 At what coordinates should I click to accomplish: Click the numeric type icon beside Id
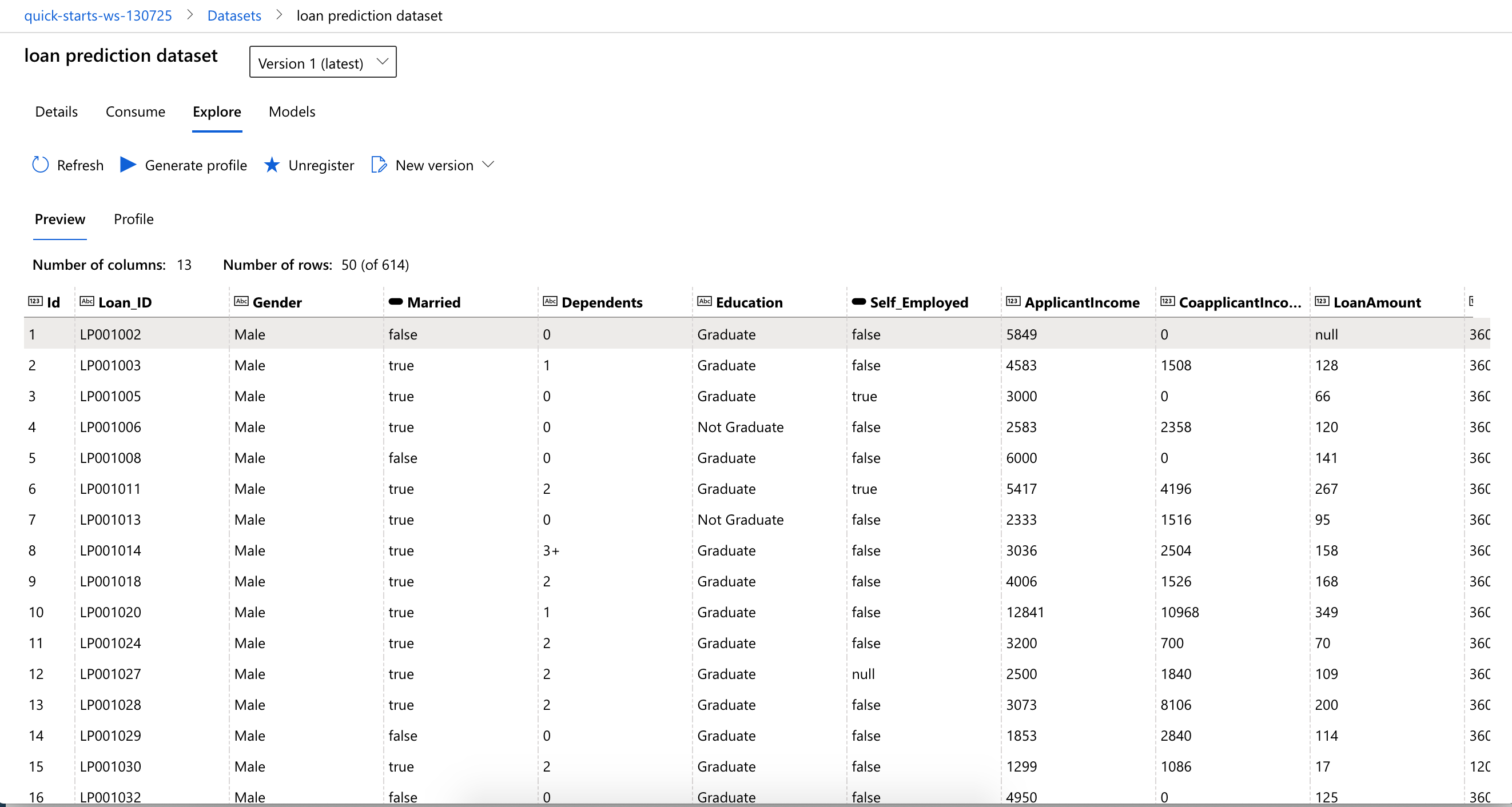(x=35, y=301)
